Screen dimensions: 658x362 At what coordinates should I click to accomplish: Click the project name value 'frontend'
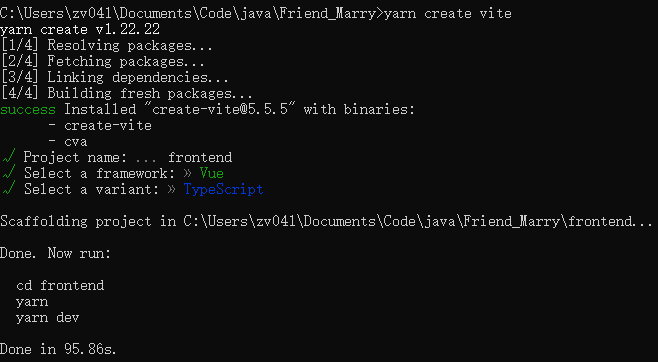[200, 157]
